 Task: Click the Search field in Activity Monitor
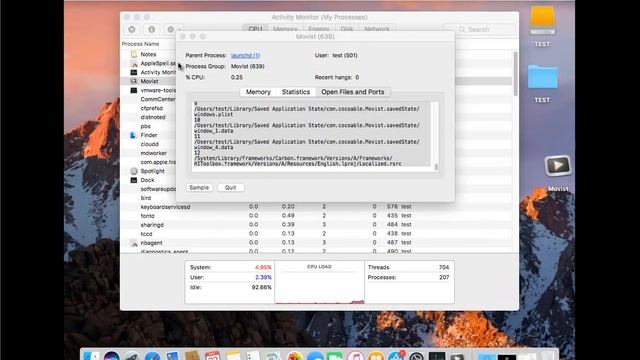pos(479,29)
